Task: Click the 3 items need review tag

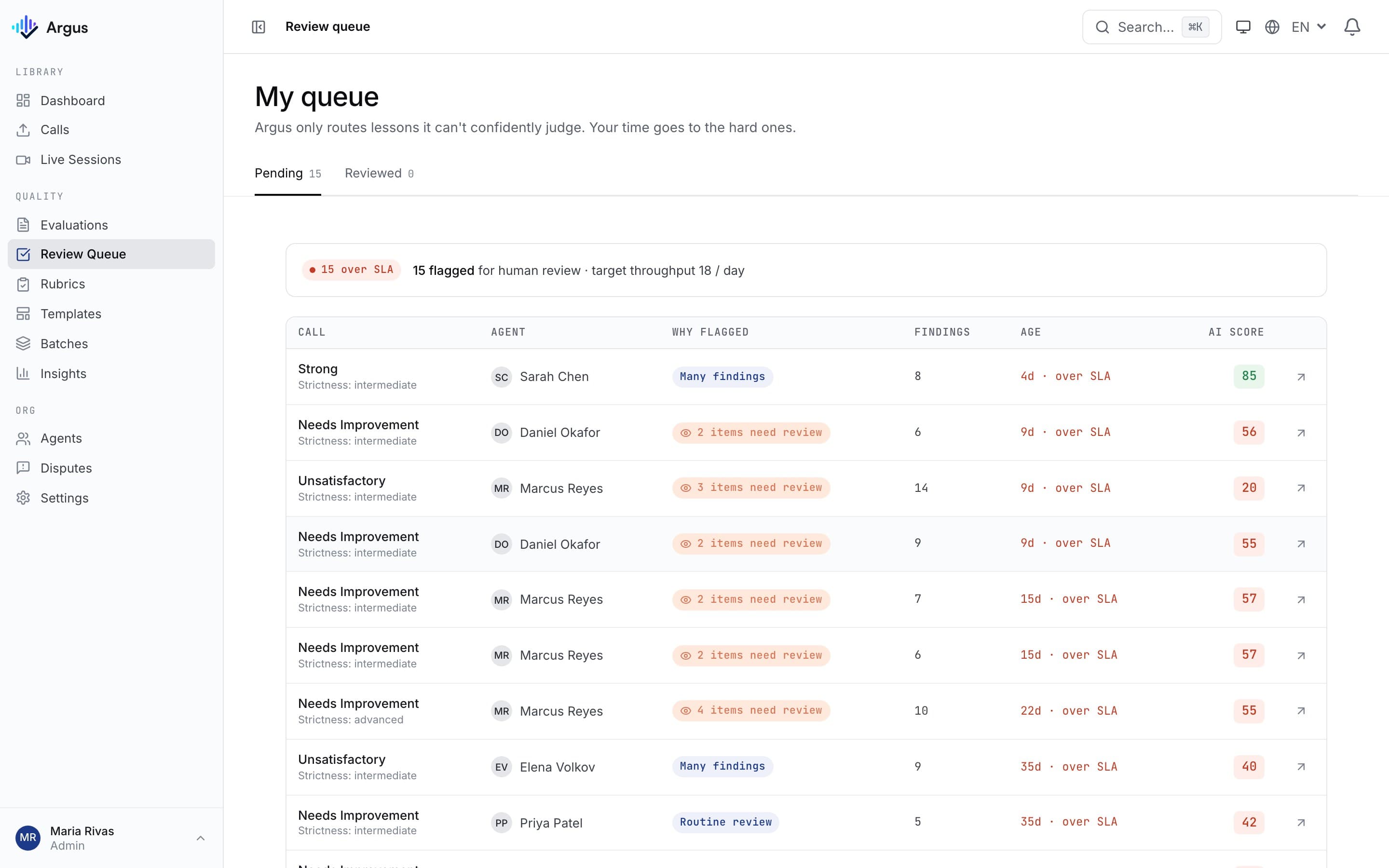Action: pyautogui.click(x=751, y=488)
